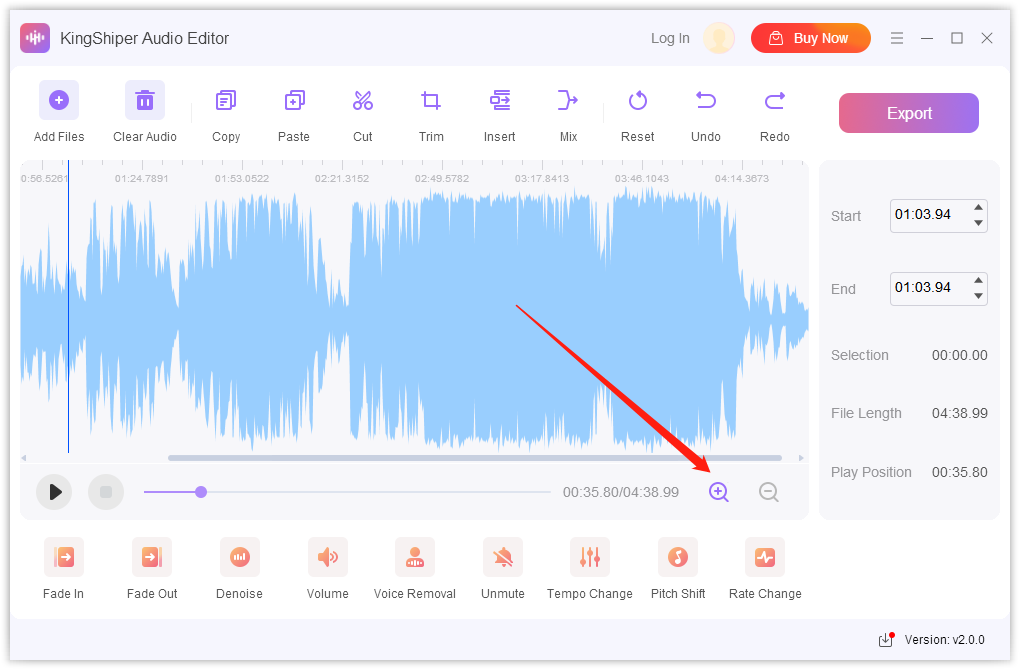The width and height of the screenshot is (1020, 670).
Task: Undo the last action
Action: [706, 101]
